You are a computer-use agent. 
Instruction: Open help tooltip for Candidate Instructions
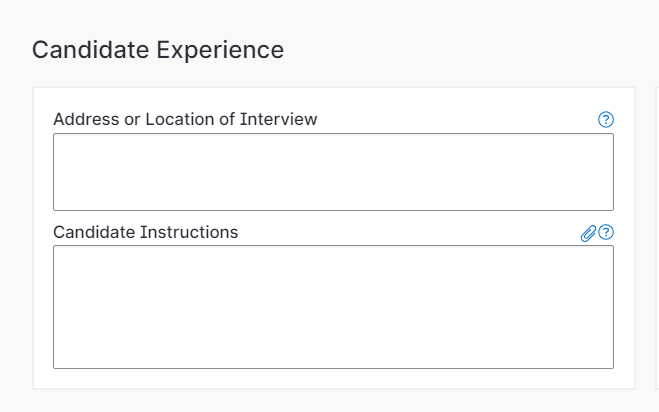point(605,232)
